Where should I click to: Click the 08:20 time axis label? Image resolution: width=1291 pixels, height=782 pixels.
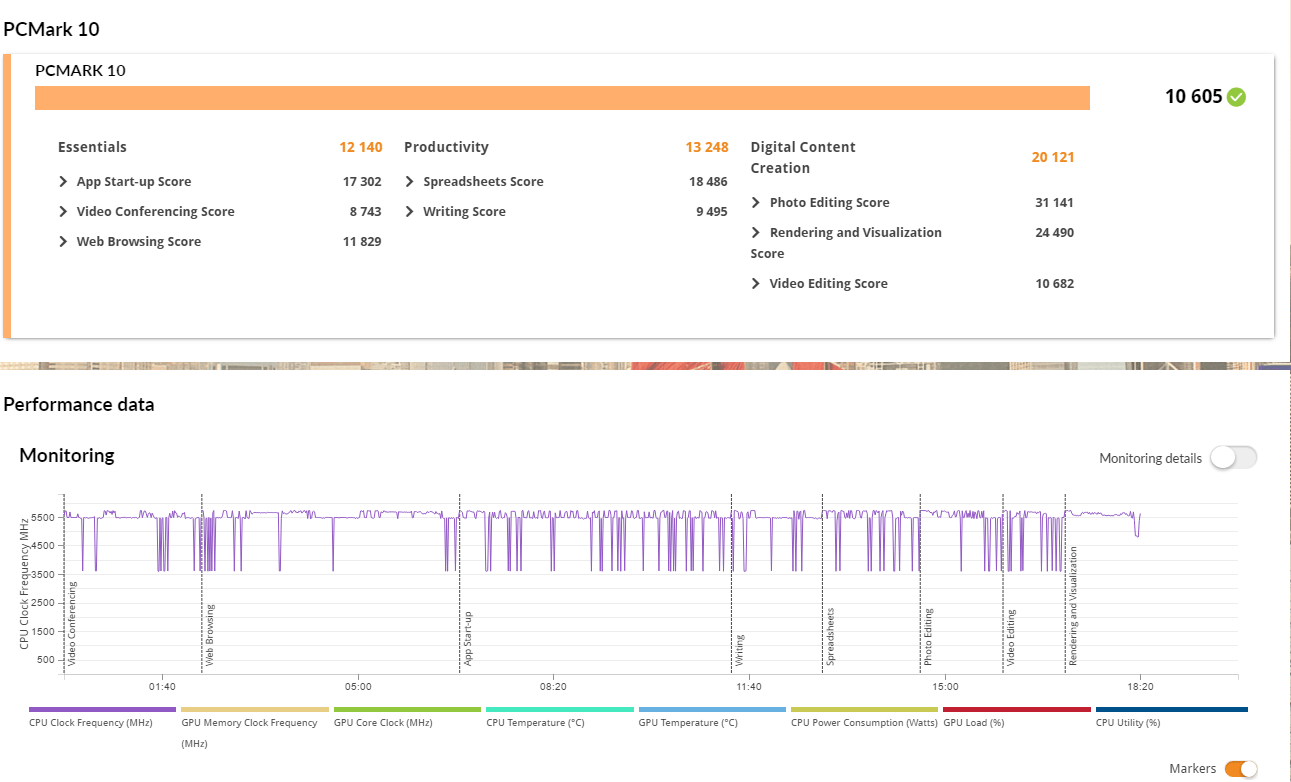553,687
